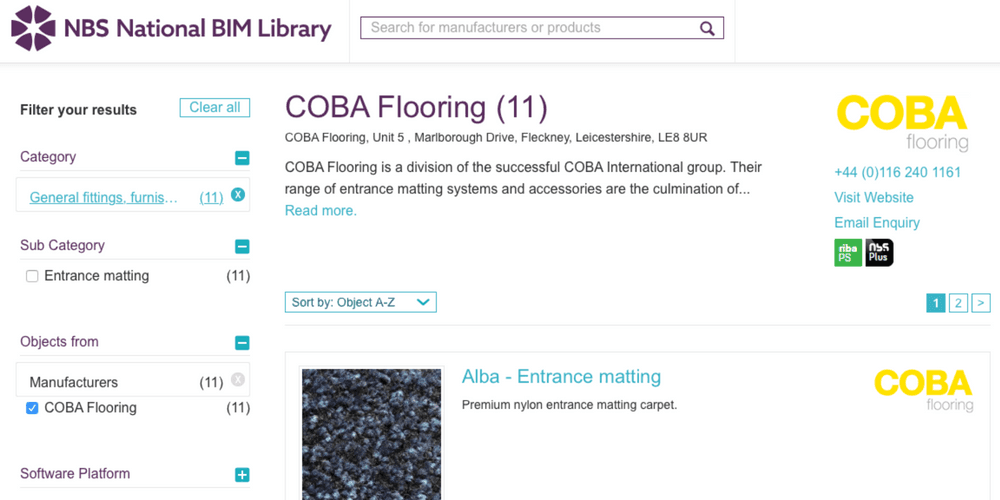This screenshot has width=1000, height=500.
Task: Click the COBA Flooring header logo
Action: coord(902,122)
